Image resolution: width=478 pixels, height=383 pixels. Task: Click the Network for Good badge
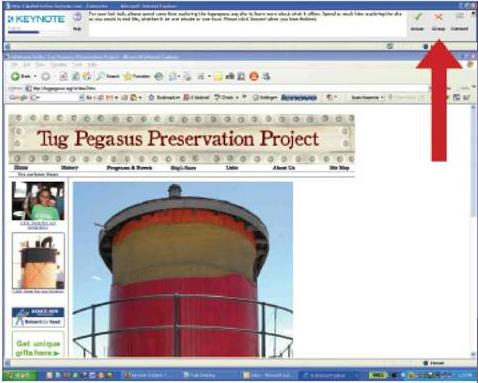tap(38, 317)
